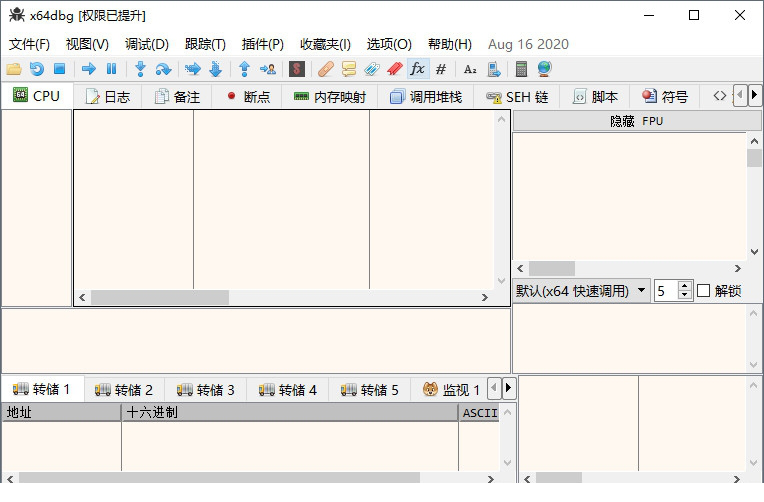Open the 调试(D) menu

pos(147,44)
